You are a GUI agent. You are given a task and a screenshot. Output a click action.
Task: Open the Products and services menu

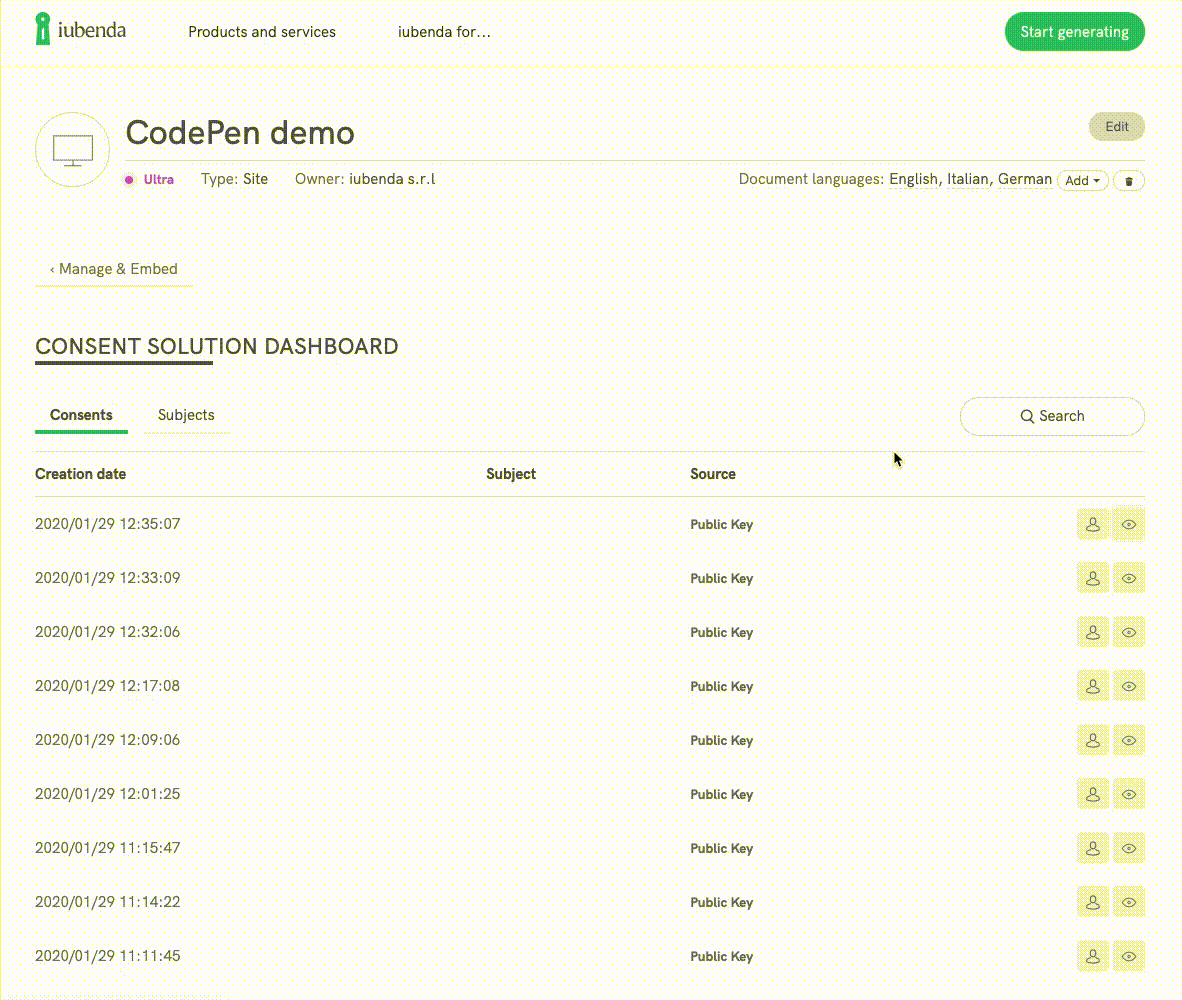click(261, 31)
